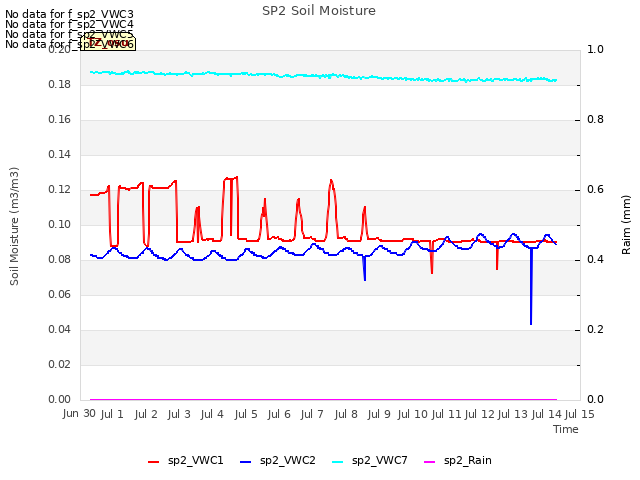This screenshot has height=480, width=640.
Task: Click the 0.02 left axis tick label
Action: coord(60,364)
